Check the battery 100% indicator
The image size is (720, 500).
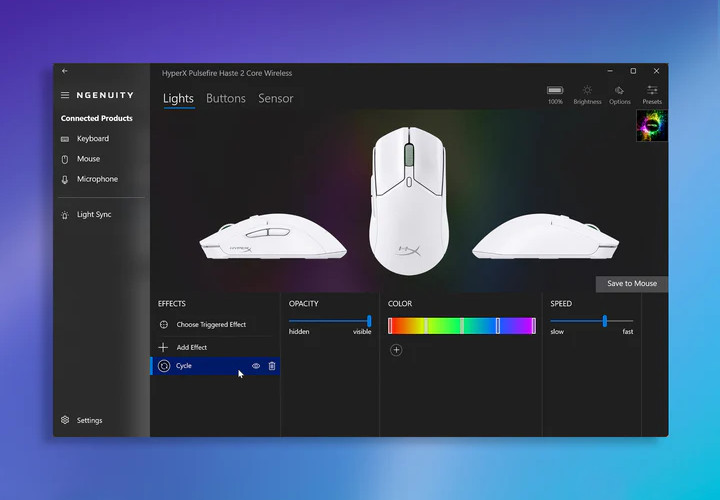pos(555,95)
